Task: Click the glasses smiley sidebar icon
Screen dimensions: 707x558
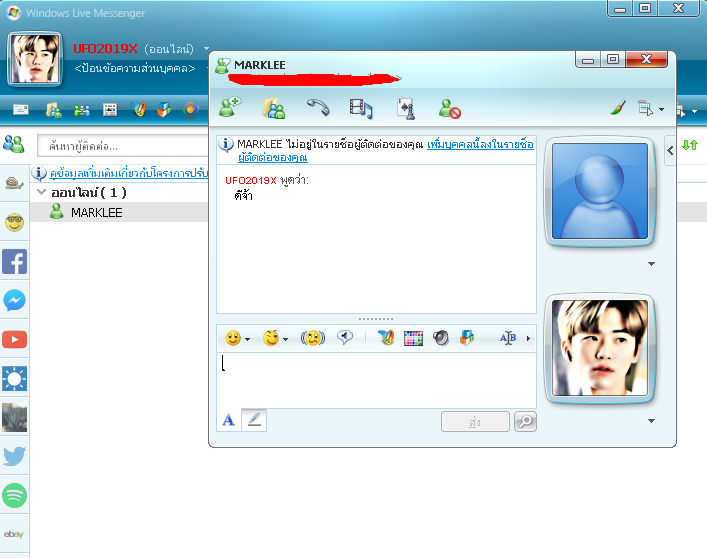Action: 14,223
